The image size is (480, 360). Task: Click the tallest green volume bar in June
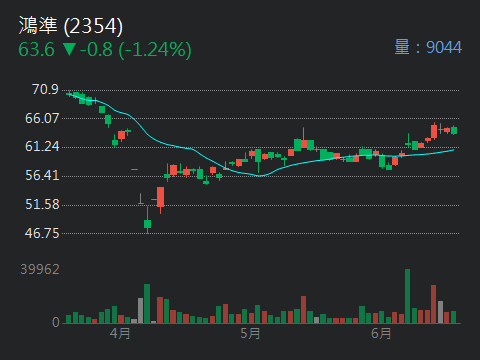407,296
